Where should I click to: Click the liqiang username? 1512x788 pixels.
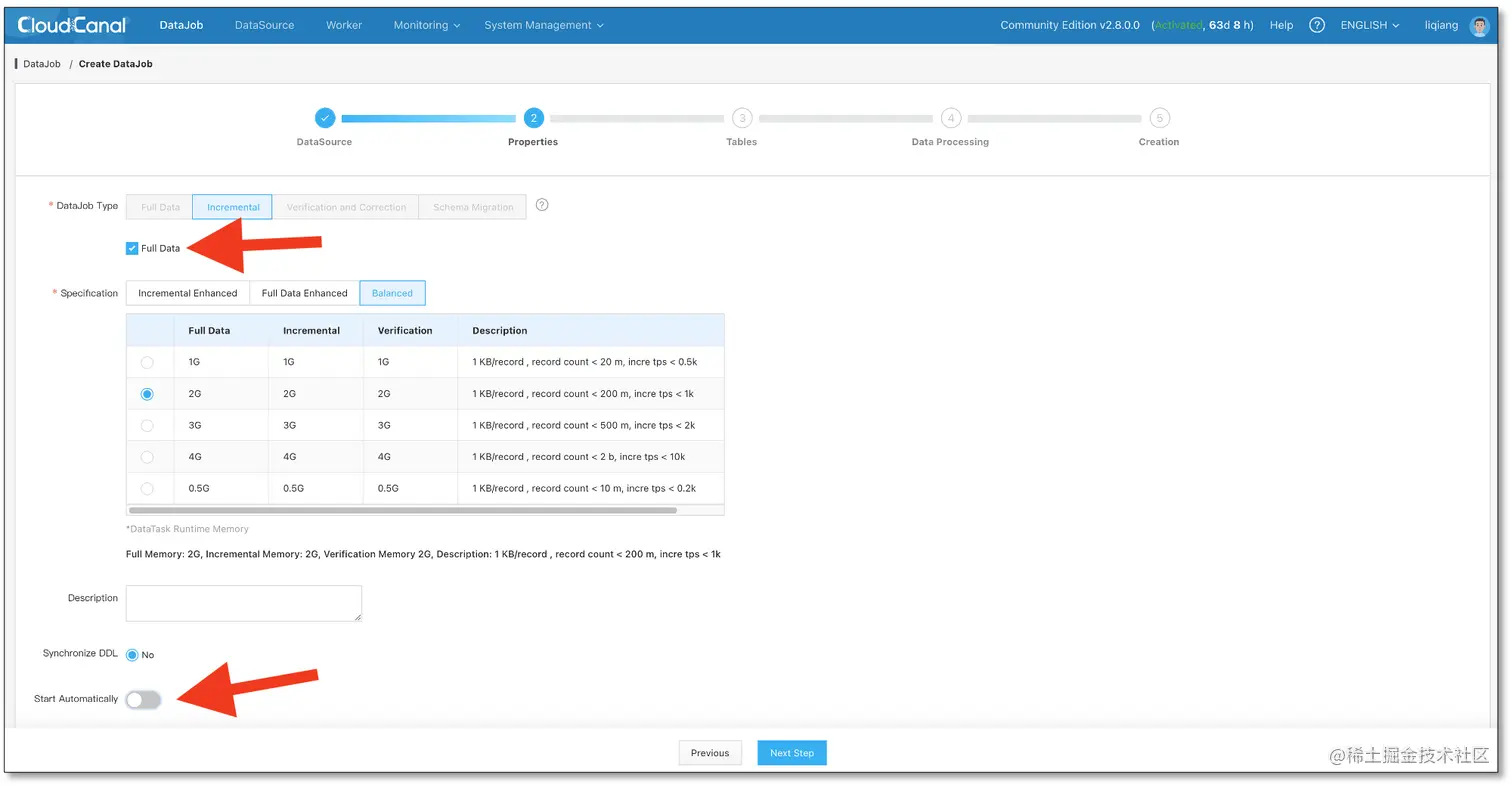[x=1441, y=25]
